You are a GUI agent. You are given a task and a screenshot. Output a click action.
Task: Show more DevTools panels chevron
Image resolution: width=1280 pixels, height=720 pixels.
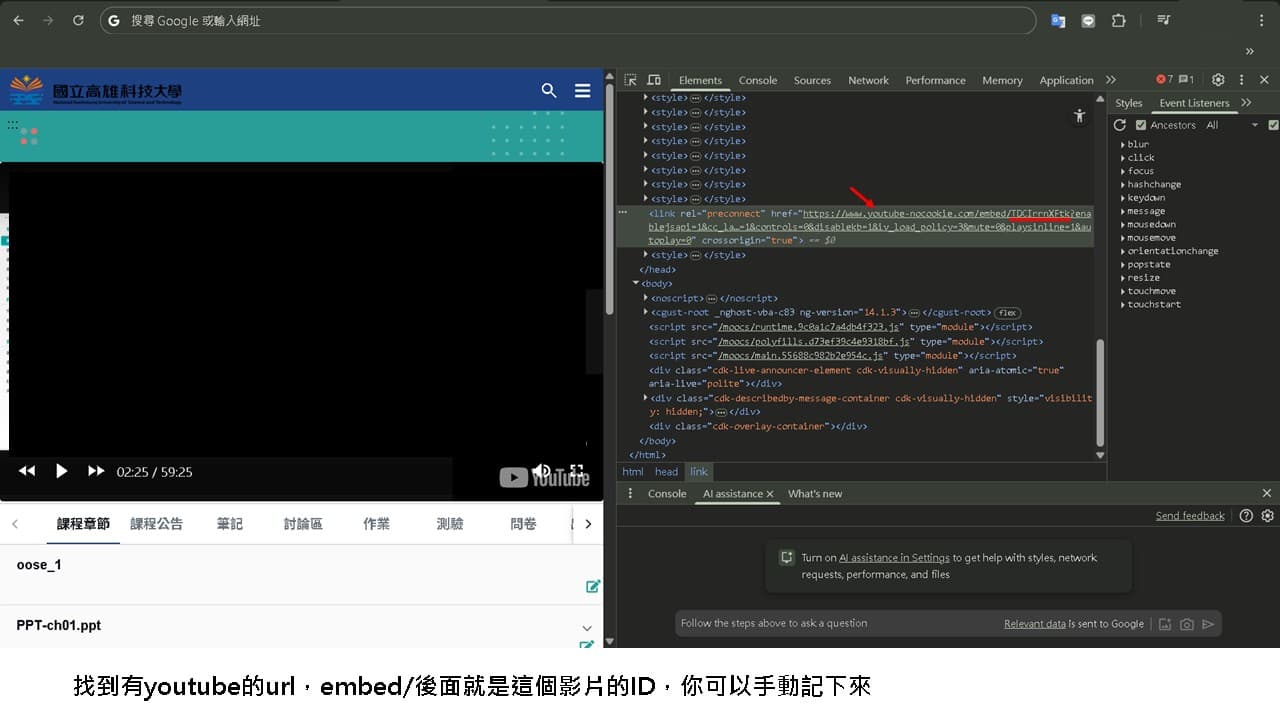coord(1111,80)
